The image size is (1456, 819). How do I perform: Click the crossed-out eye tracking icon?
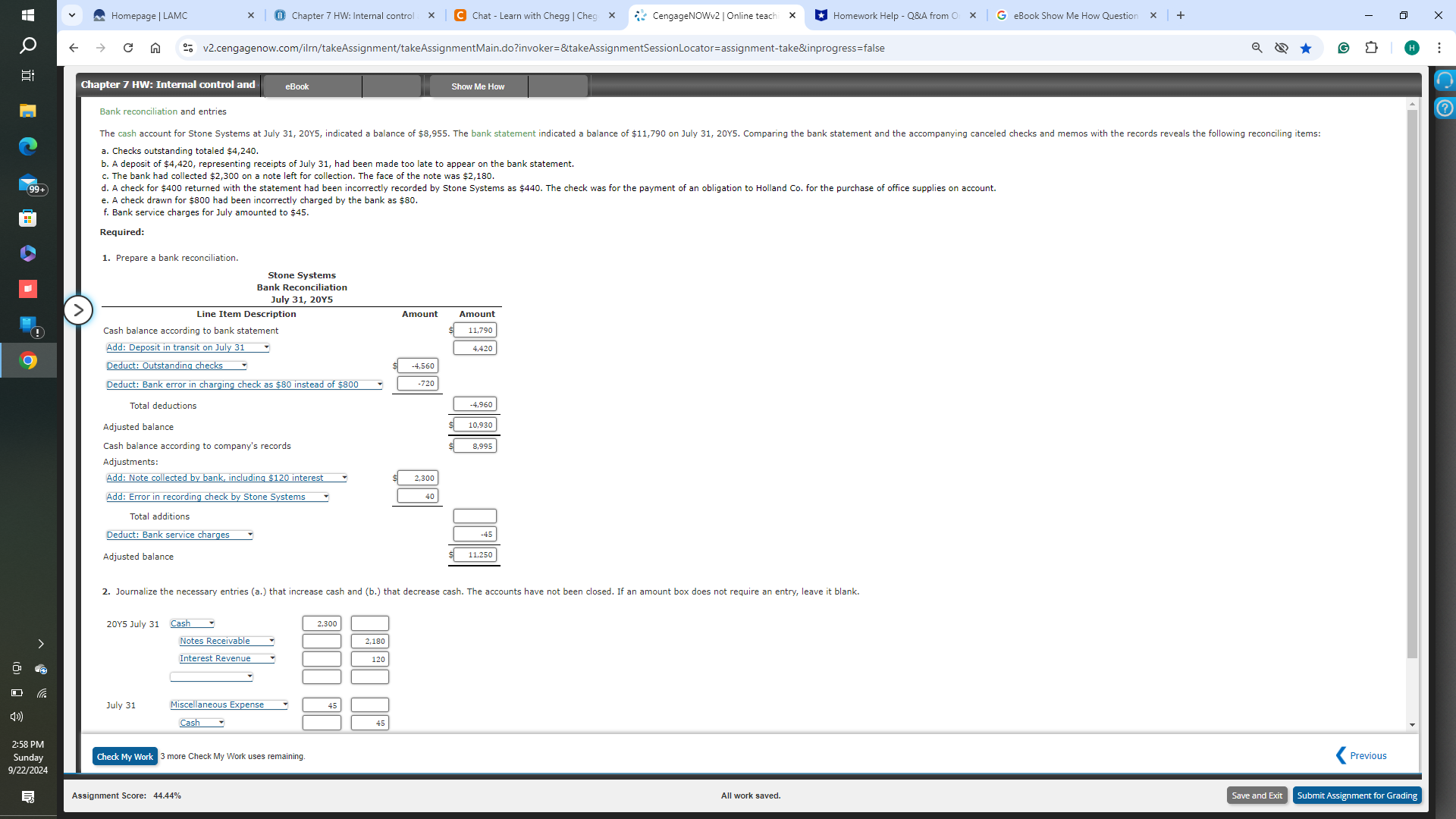pos(1281,48)
